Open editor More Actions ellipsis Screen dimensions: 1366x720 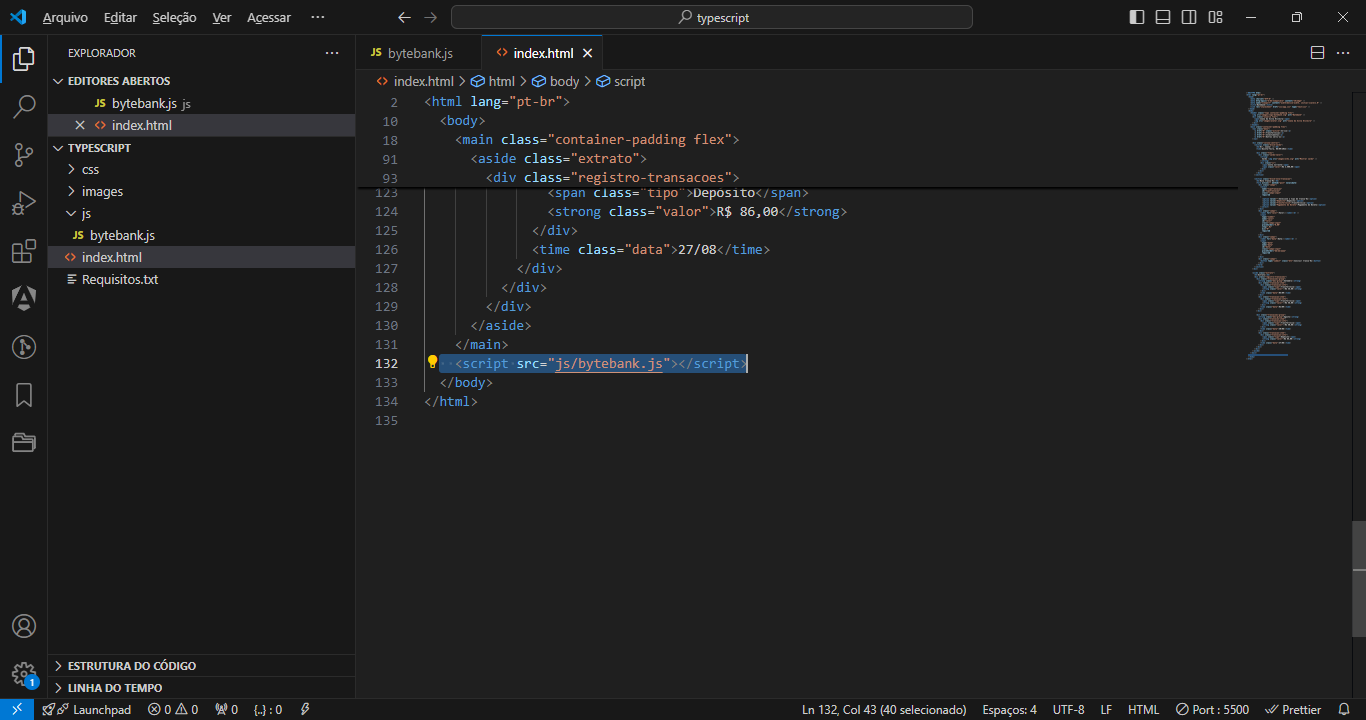(1343, 53)
